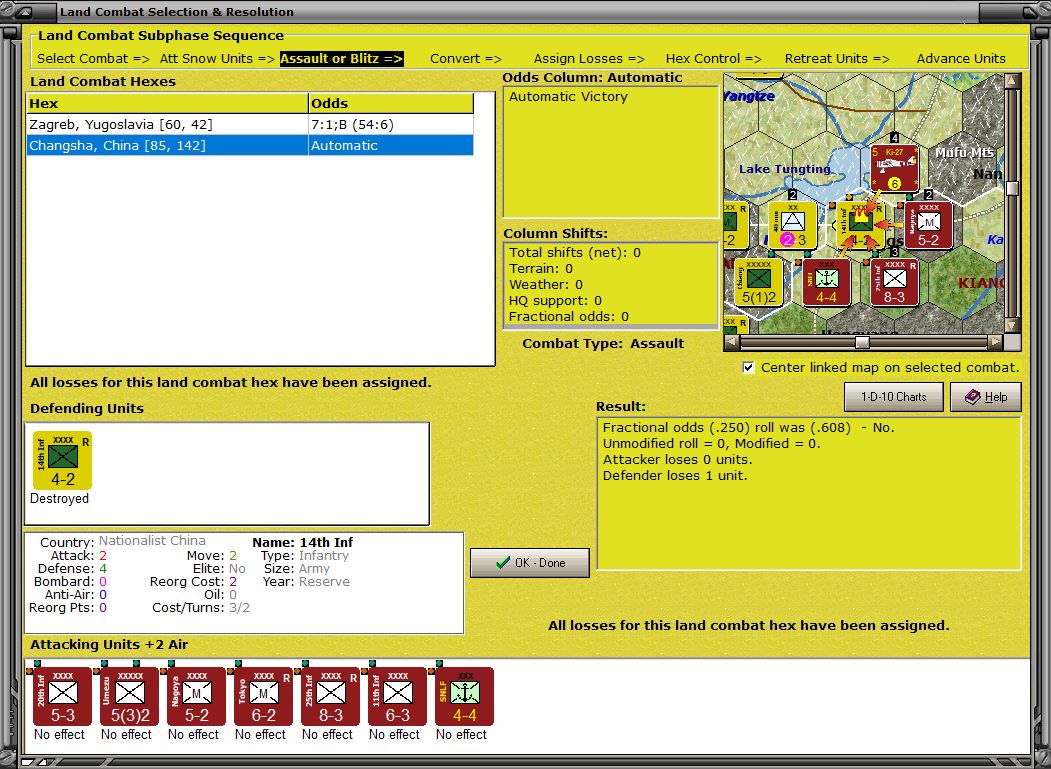Select the 11th Inf 6-3 attacking unit
This screenshot has height=769, width=1051.
pos(397,696)
